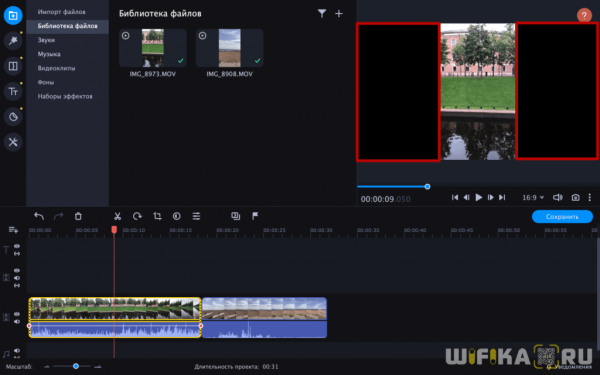Open the More Tools wrench icon
Image resolution: width=600 pixels, height=375 pixels.
(x=13, y=142)
